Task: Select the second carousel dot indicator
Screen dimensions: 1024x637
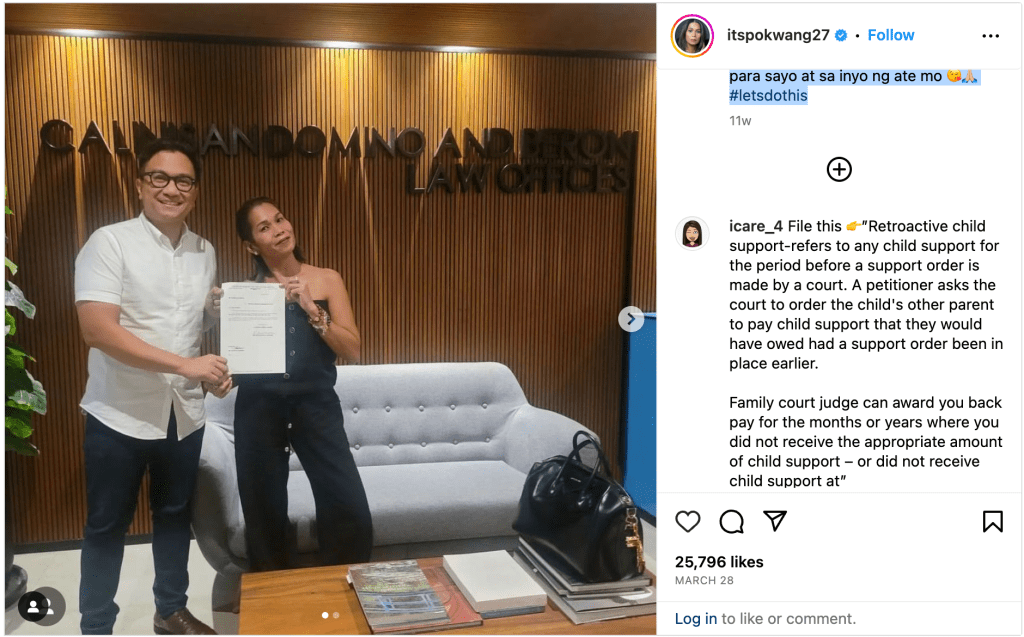Action: click(336, 615)
